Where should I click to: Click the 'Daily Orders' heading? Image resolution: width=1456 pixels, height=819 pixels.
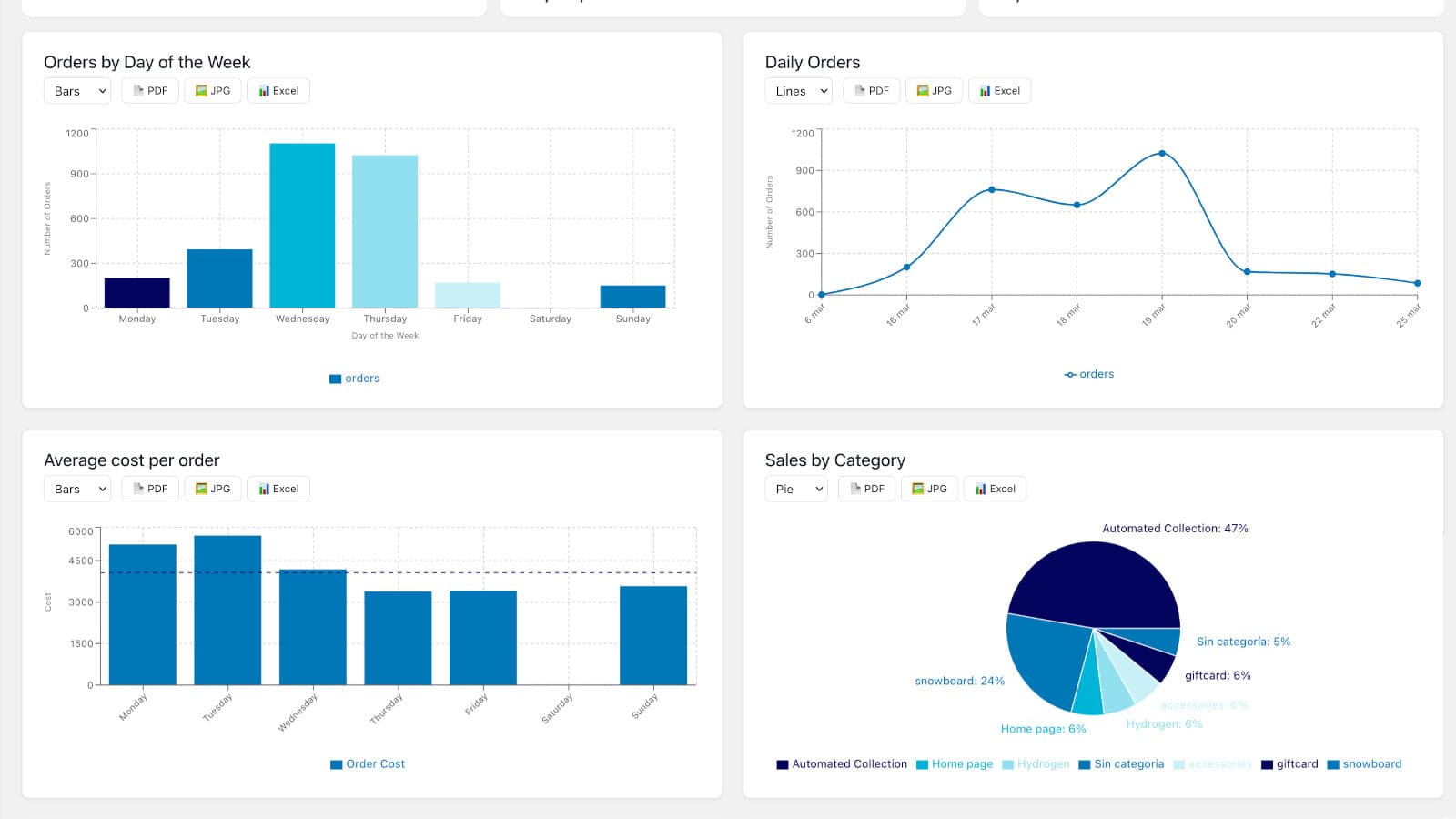(812, 63)
